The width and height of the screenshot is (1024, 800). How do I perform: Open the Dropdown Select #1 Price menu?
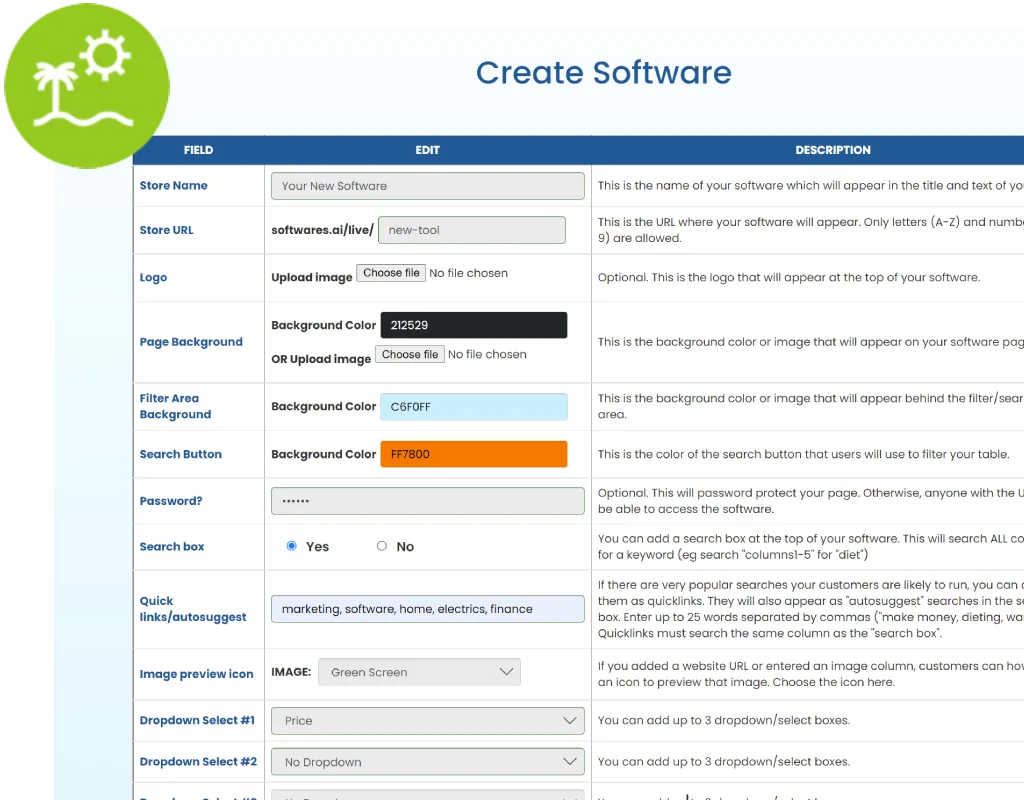(428, 720)
